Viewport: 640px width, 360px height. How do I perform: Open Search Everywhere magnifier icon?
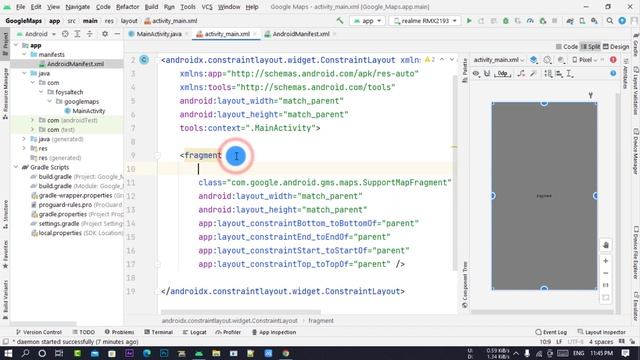pos(610,20)
